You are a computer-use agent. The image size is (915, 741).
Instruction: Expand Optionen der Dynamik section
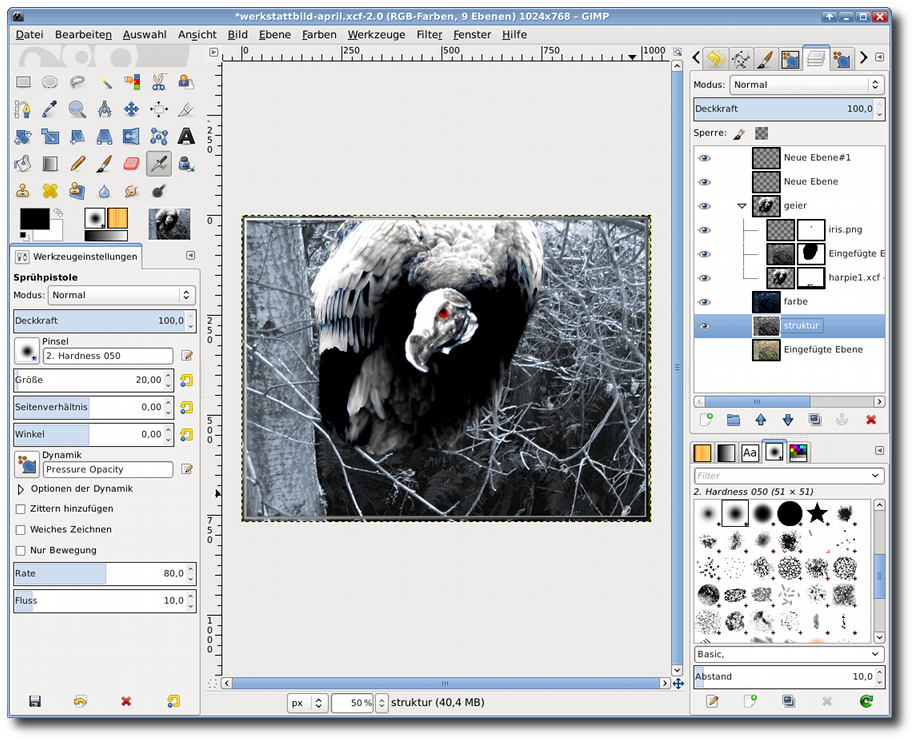tap(21, 489)
